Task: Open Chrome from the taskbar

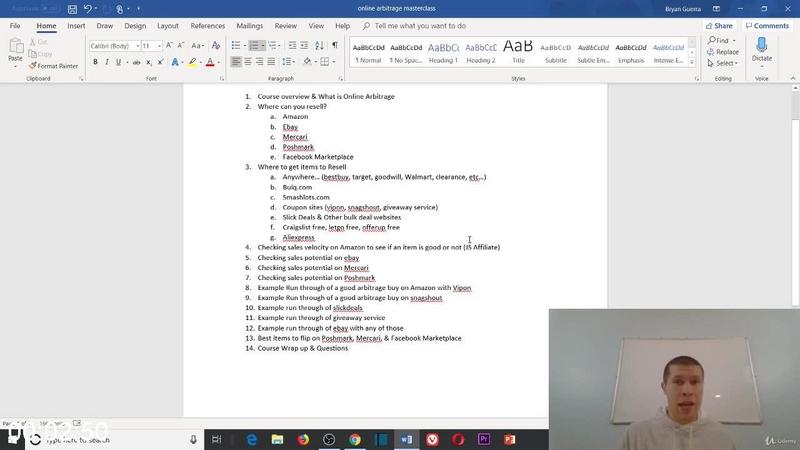Action: coord(355,439)
